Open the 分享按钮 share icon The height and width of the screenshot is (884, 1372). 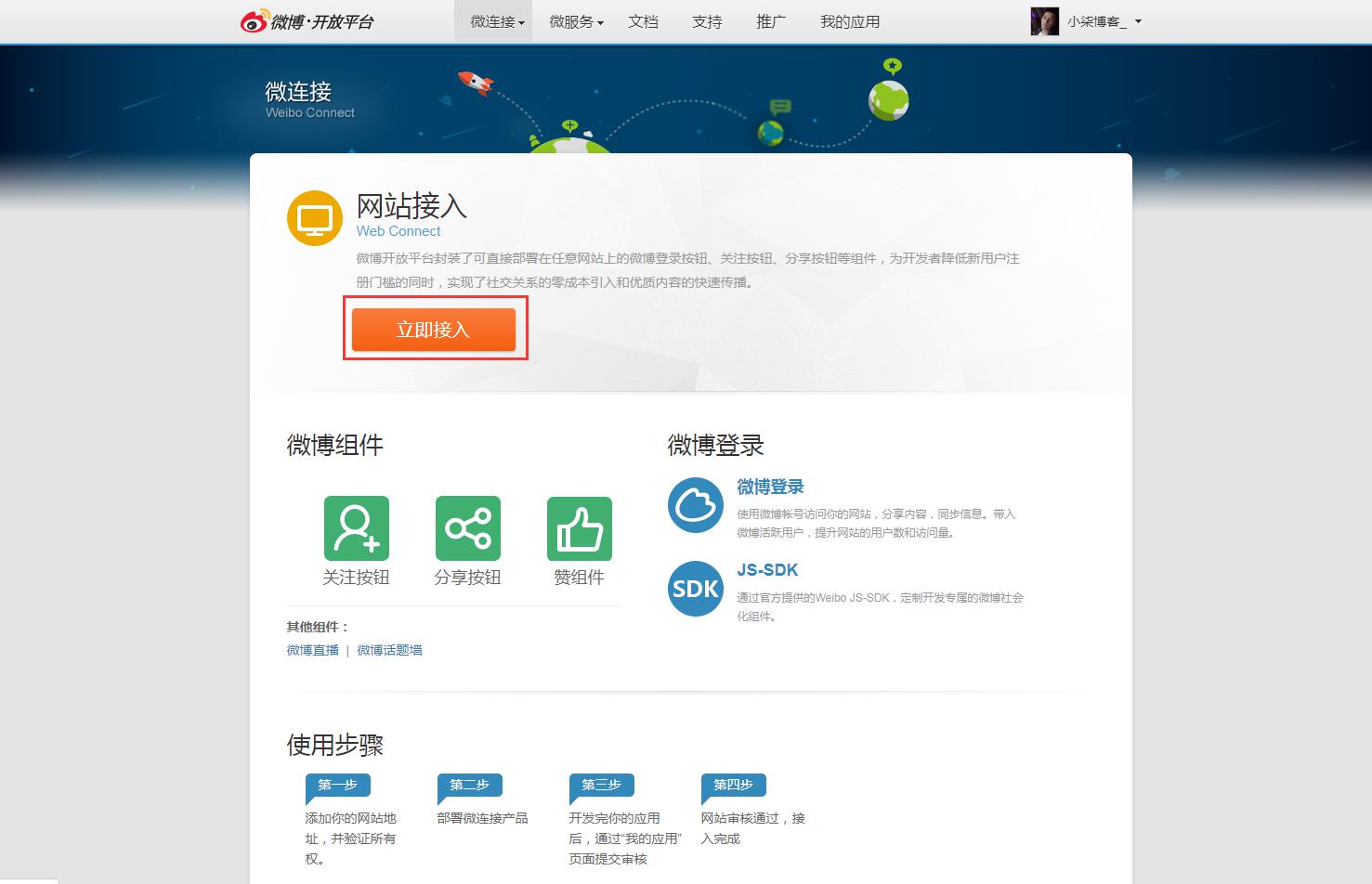coord(468,528)
